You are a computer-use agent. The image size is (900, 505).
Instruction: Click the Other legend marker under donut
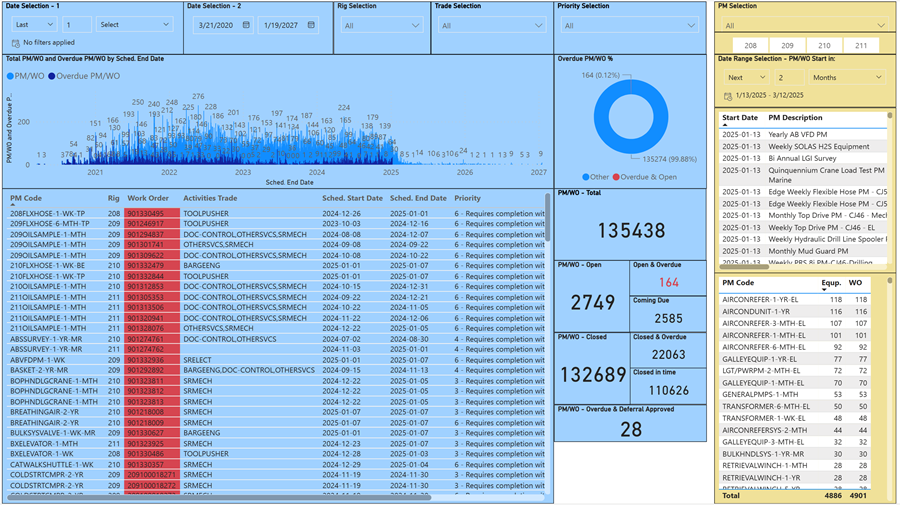tap(585, 177)
